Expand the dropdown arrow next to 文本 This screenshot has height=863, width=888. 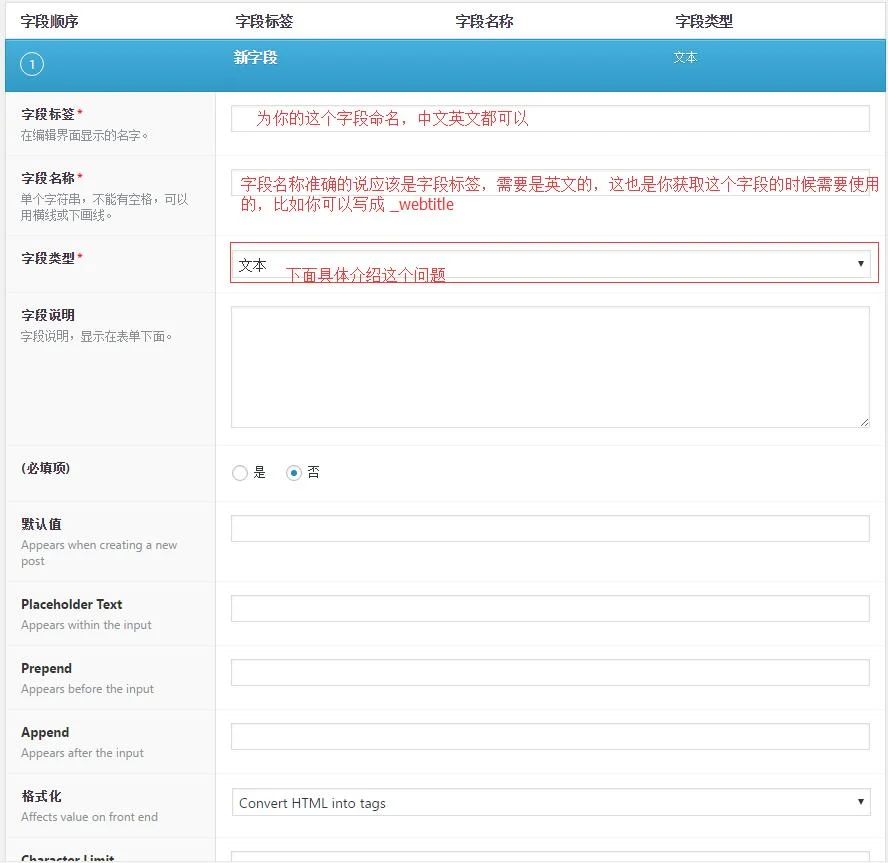tap(860, 263)
